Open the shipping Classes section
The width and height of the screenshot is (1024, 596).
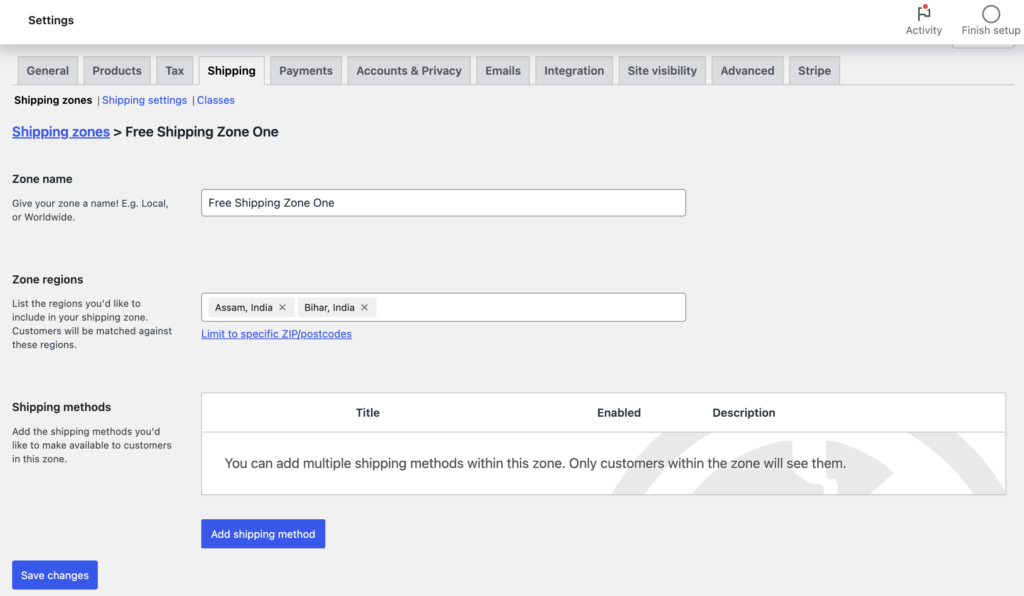pyautogui.click(x=215, y=100)
